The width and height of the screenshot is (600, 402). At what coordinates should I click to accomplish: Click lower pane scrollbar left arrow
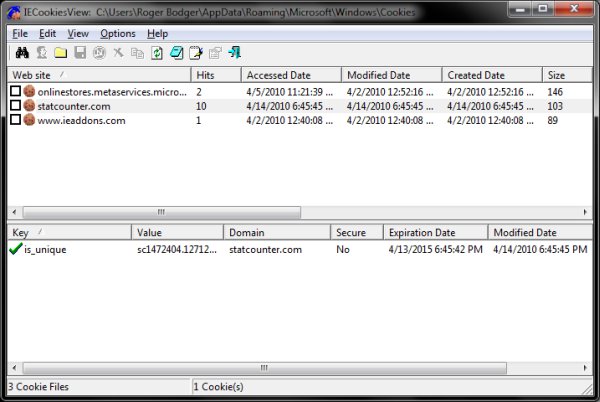click(14, 368)
